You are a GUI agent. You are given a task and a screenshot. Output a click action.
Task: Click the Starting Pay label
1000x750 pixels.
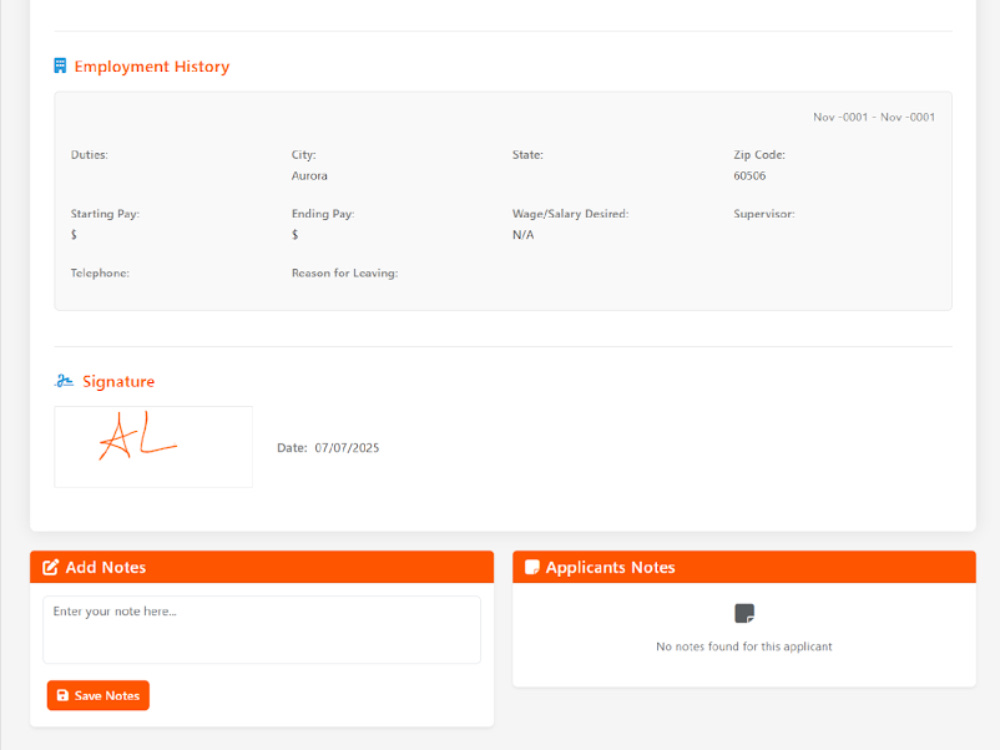[105, 214]
